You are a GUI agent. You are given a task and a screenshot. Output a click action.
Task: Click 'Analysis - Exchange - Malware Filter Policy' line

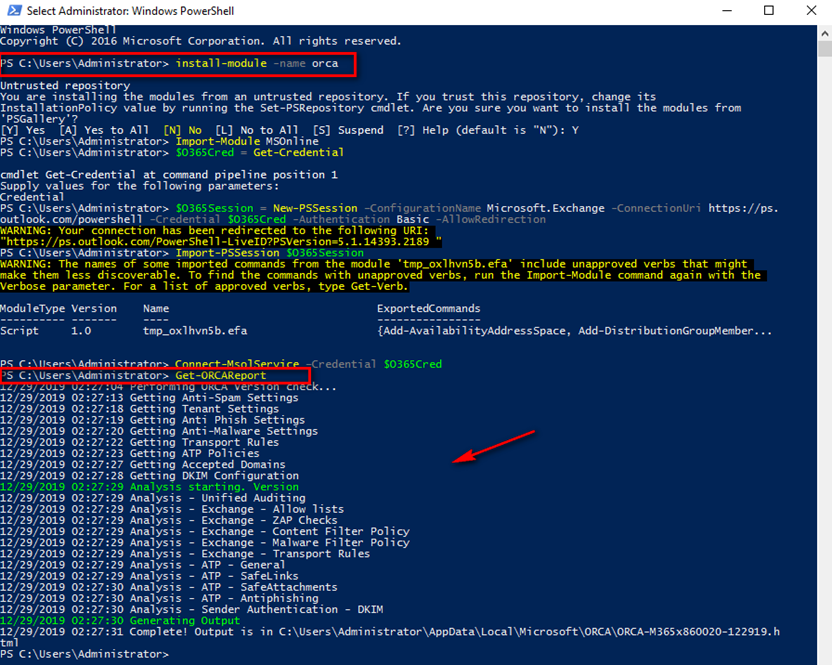(x=205, y=542)
